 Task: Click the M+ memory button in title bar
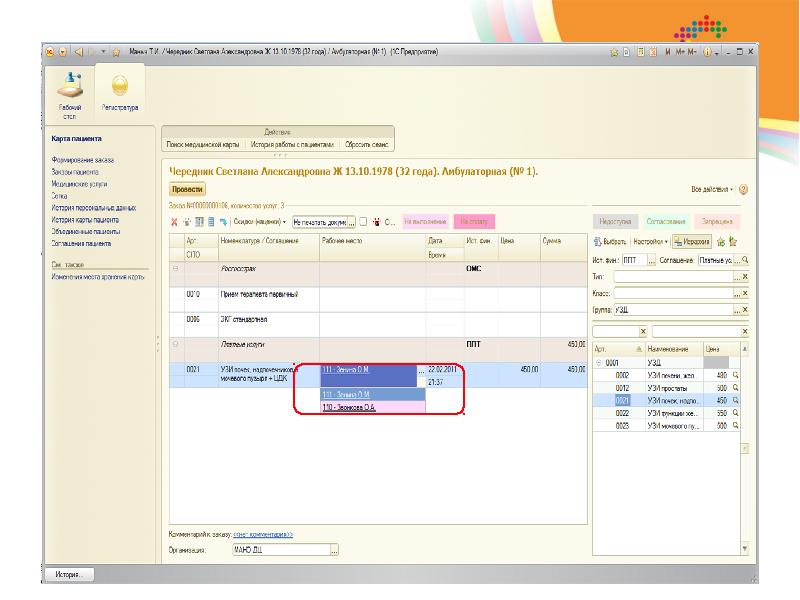681,52
